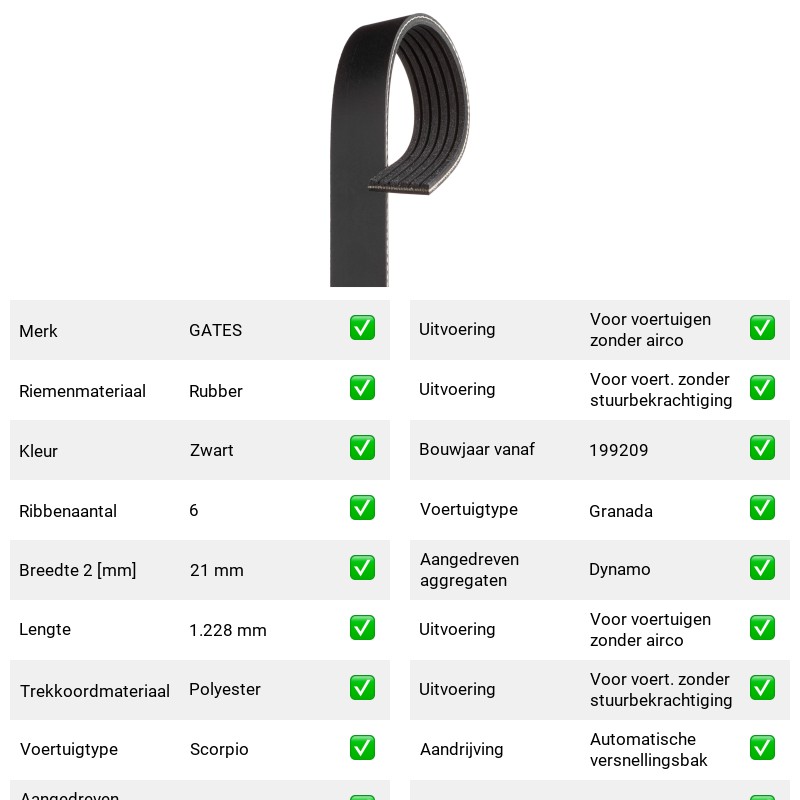The width and height of the screenshot is (800, 800).
Task: Select the GATES brand value
Action: coord(215,330)
